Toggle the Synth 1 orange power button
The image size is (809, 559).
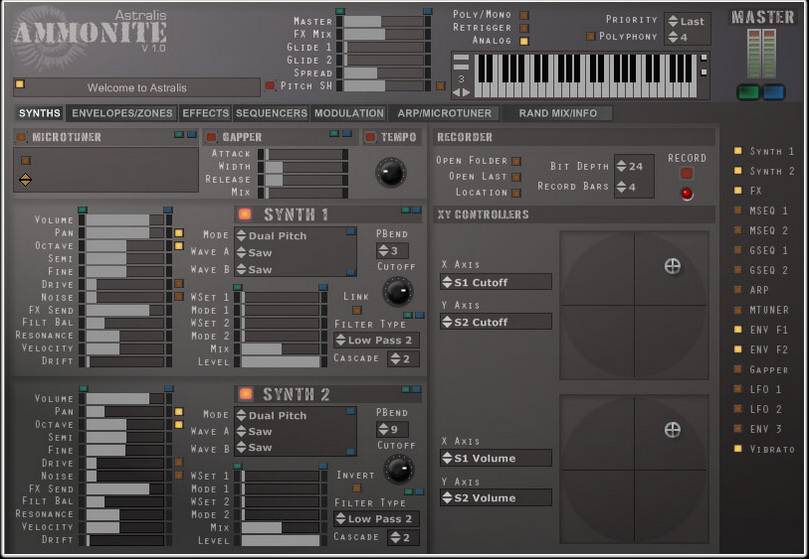tap(246, 215)
